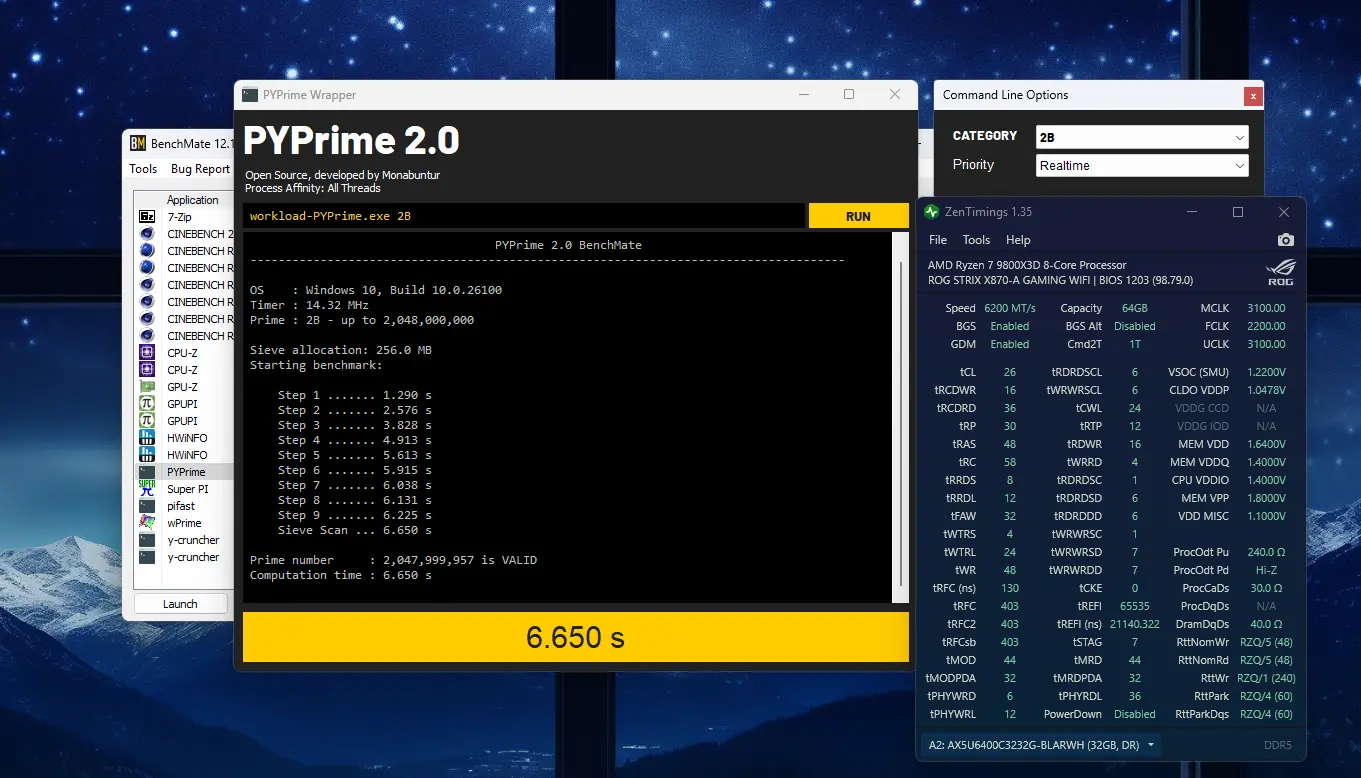Click the RttPark RZQ/4 (60) value
This screenshot has width=1361, height=778.
1266,696
